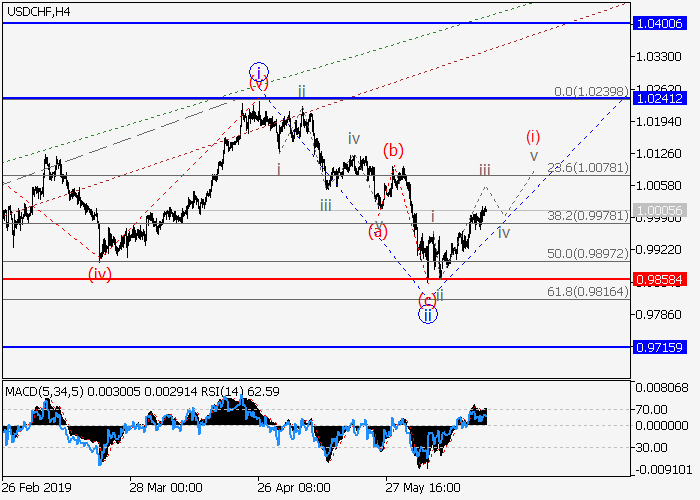
Task: Select the 23.6(1.00781) Fibonacci level label
Action: [590, 168]
